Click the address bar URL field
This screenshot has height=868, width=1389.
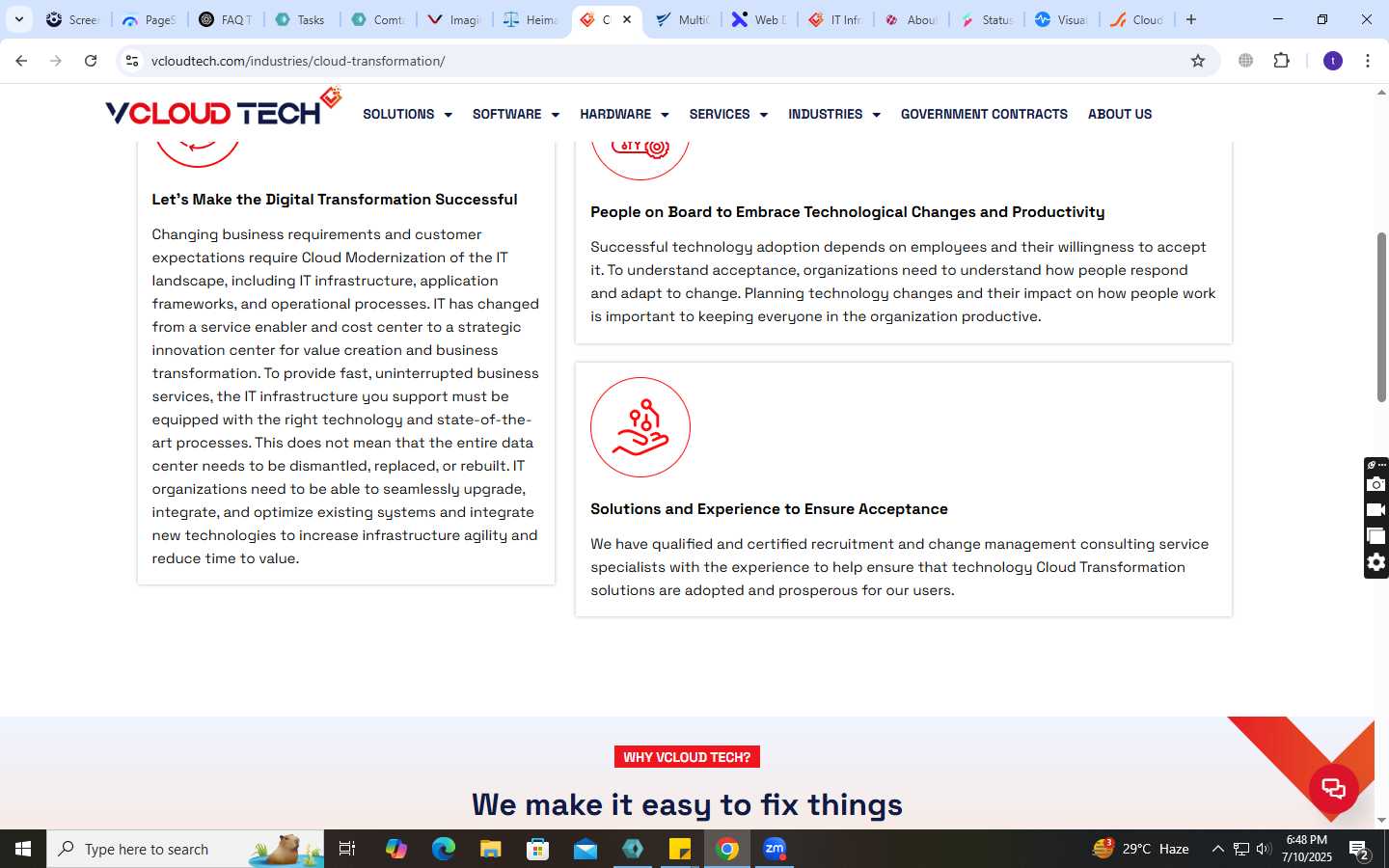(x=666, y=61)
